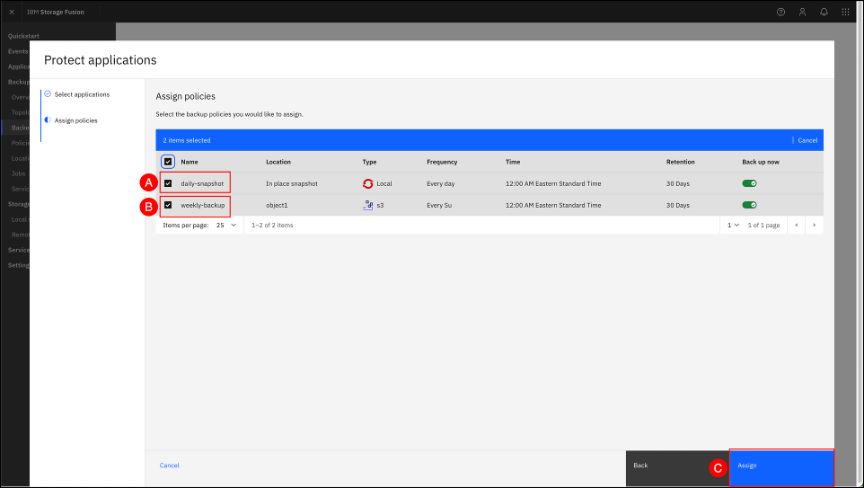Toggle the select-all checkbox in table header

click(168, 162)
